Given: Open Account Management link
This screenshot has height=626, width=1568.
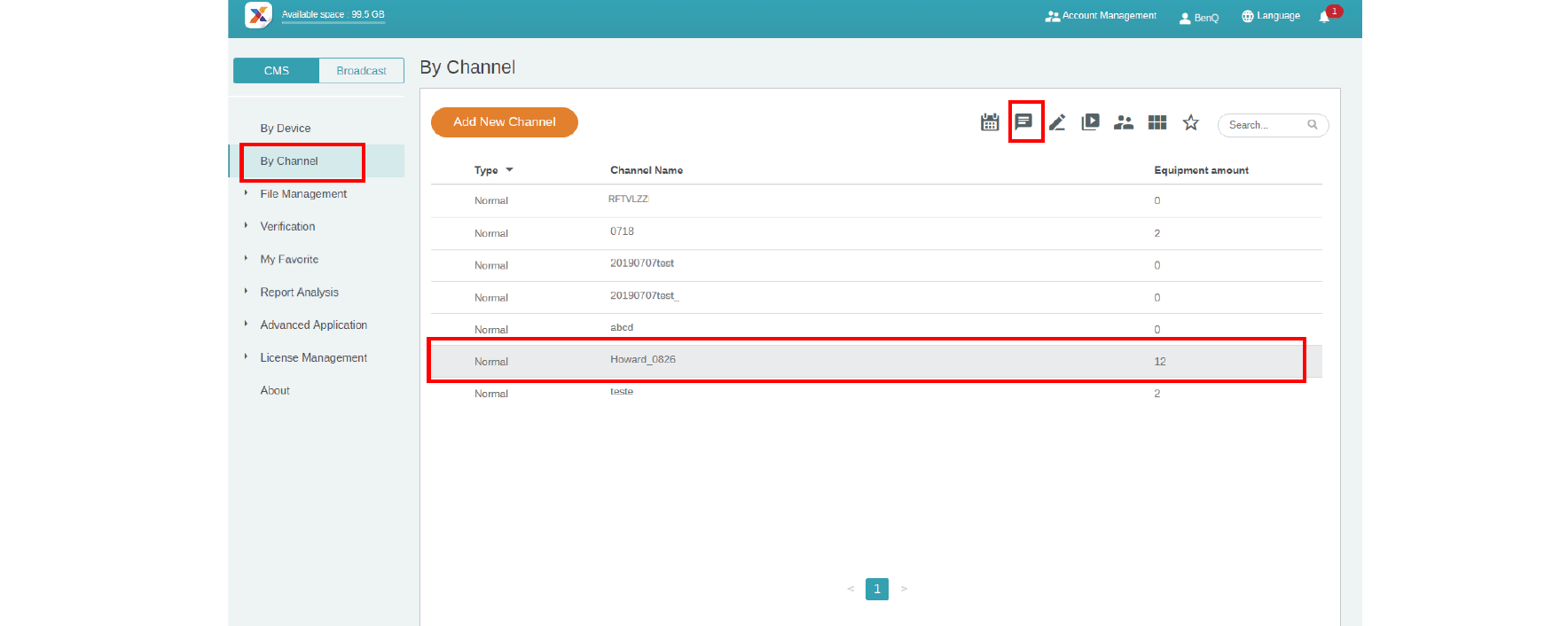Looking at the screenshot, I should [x=1101, y=16].
